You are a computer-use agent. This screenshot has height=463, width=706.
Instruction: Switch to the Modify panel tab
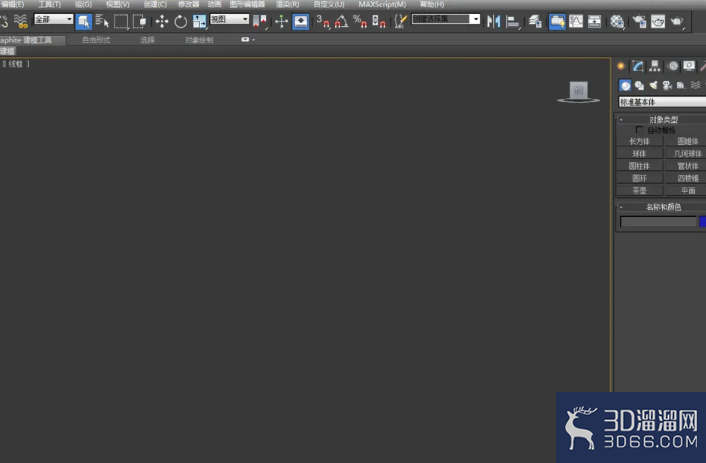pyautogui.click(x=638, y=66)
